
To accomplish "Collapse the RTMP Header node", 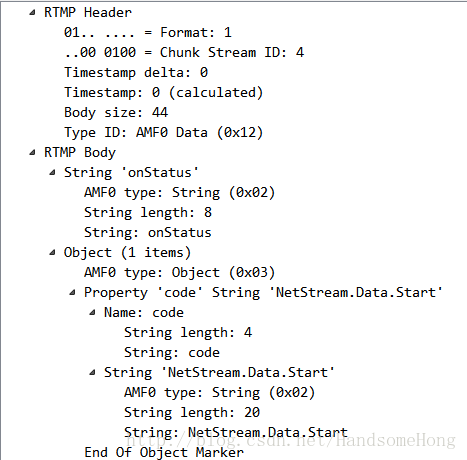I will (32, 13).
